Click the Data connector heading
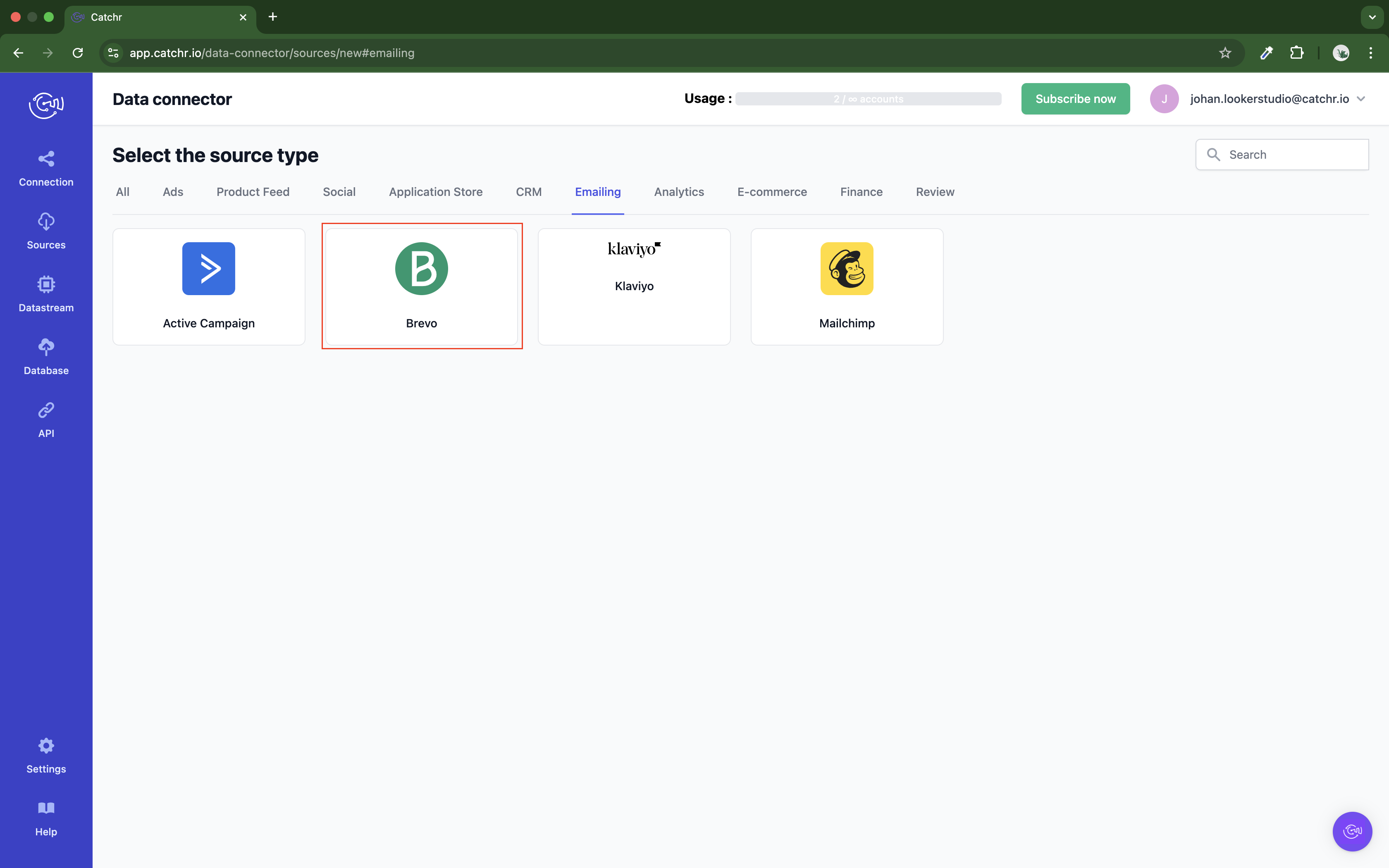 pyautogui.click(x=172, y=99)
